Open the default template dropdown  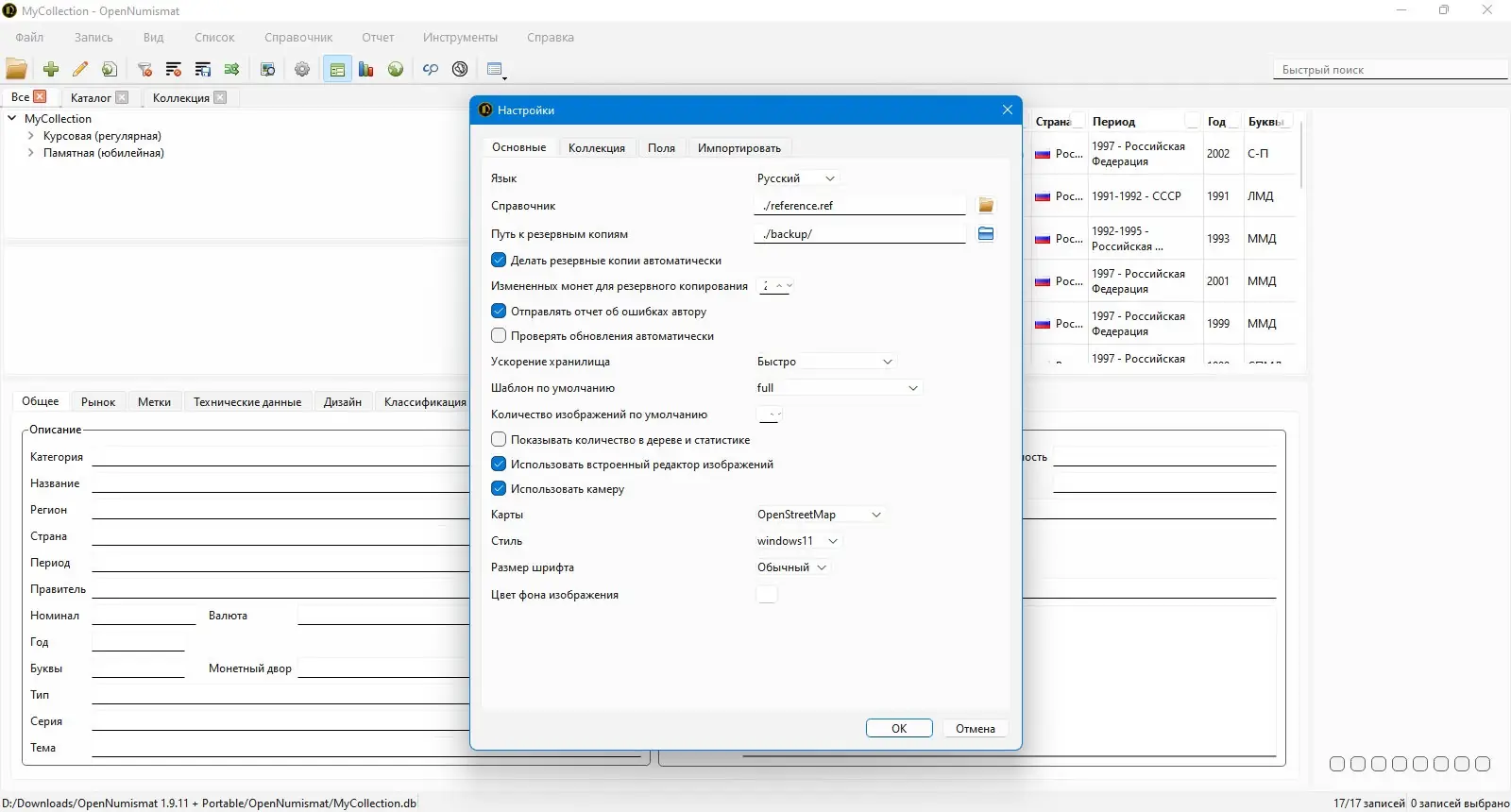click(838, 388)
